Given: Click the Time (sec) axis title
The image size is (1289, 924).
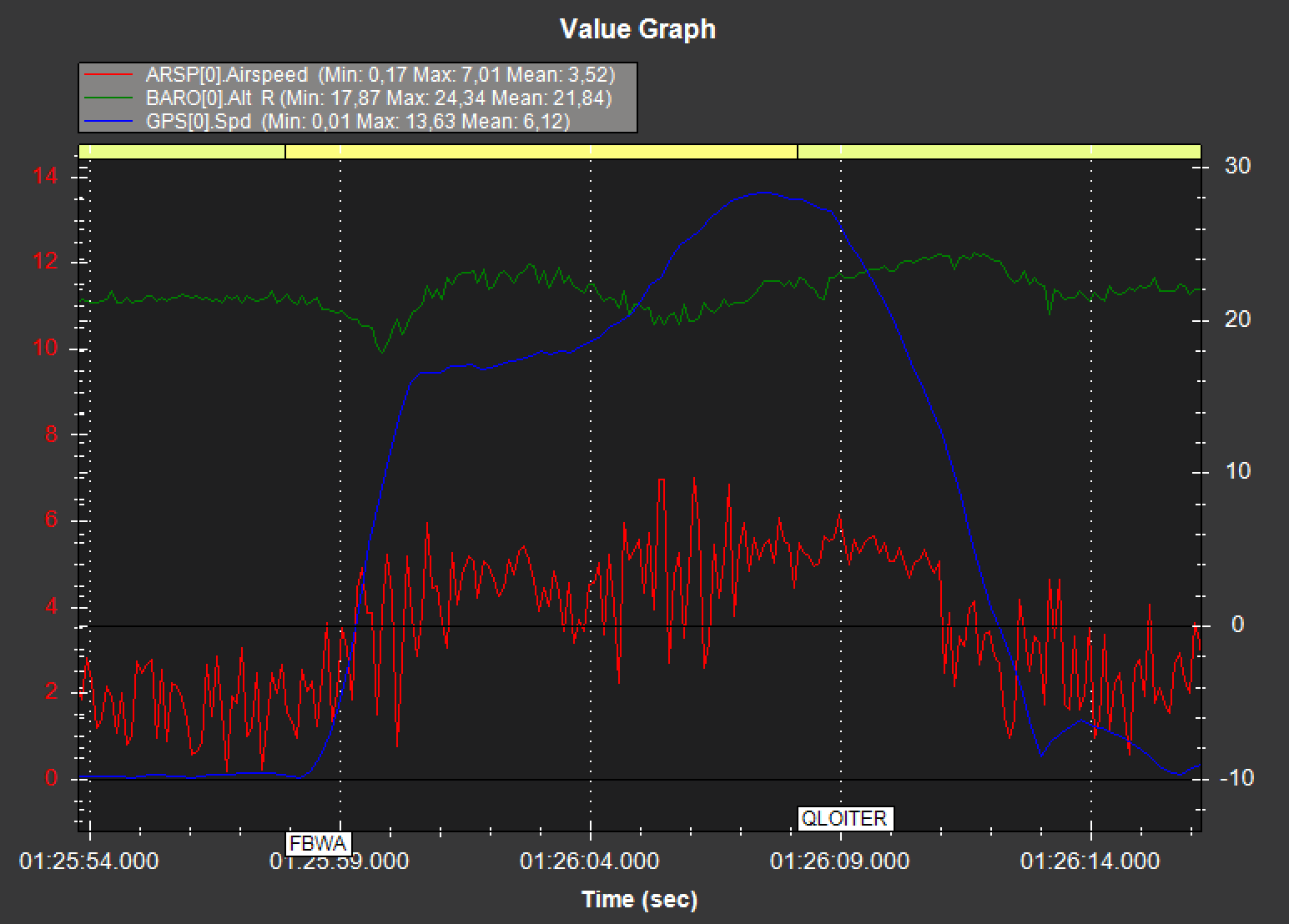Looking at the screenshot, I should [639, 899].
